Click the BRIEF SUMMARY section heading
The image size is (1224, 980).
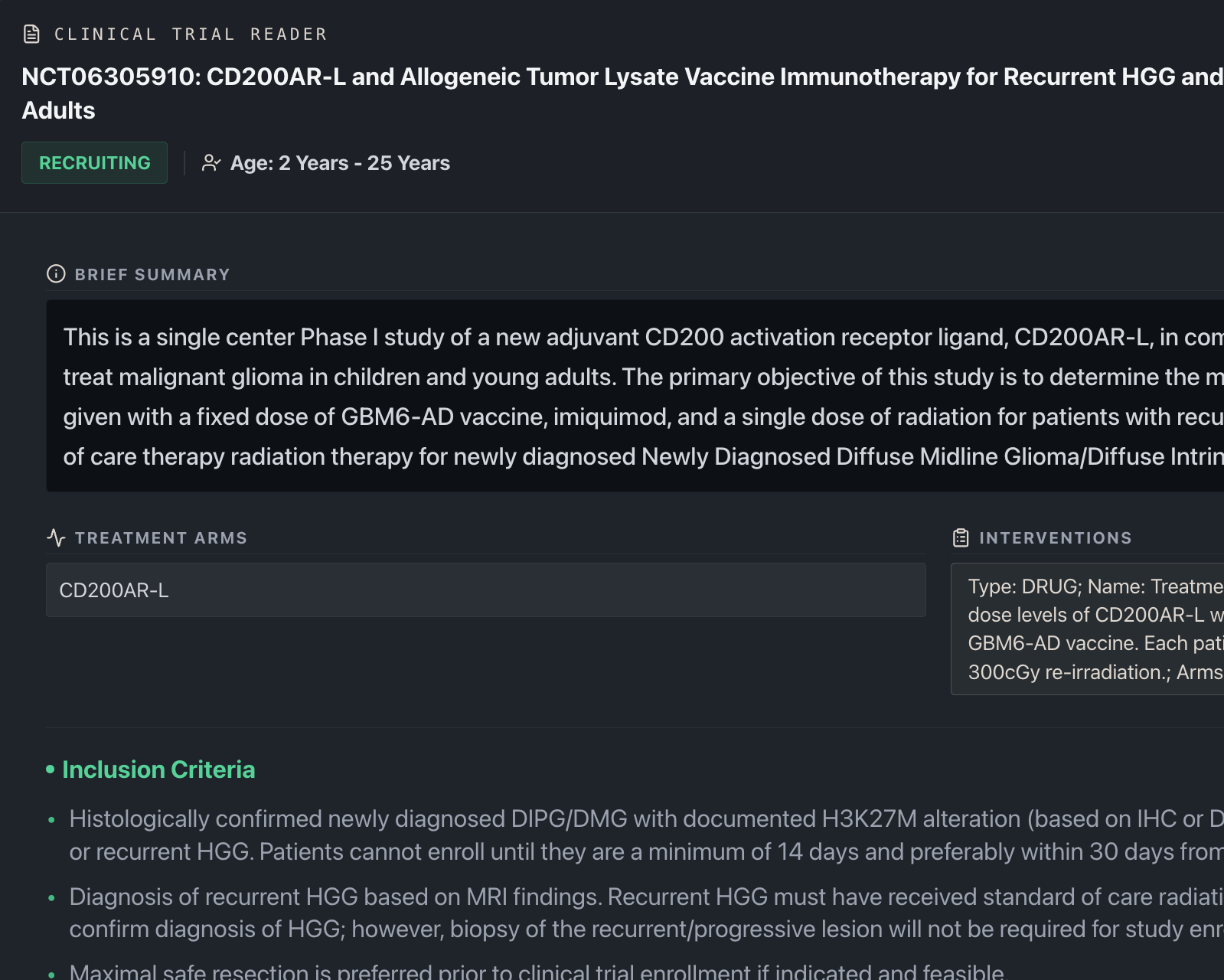click(x=152, y=274)
